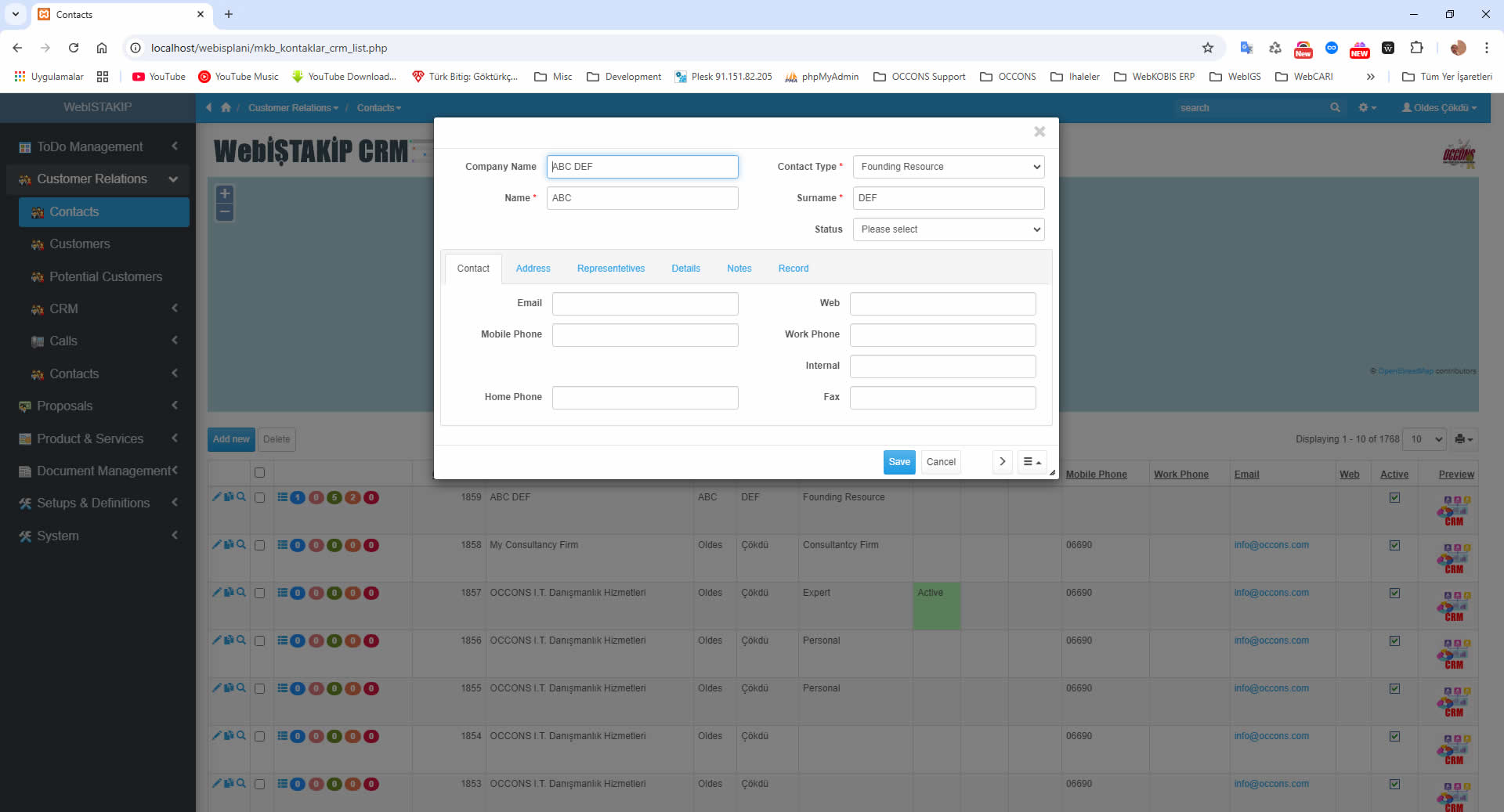Close the contact dialog with X
The width and height of the screenshot is (1504, 812).
pyautogui.click(x=1039, y=132)
